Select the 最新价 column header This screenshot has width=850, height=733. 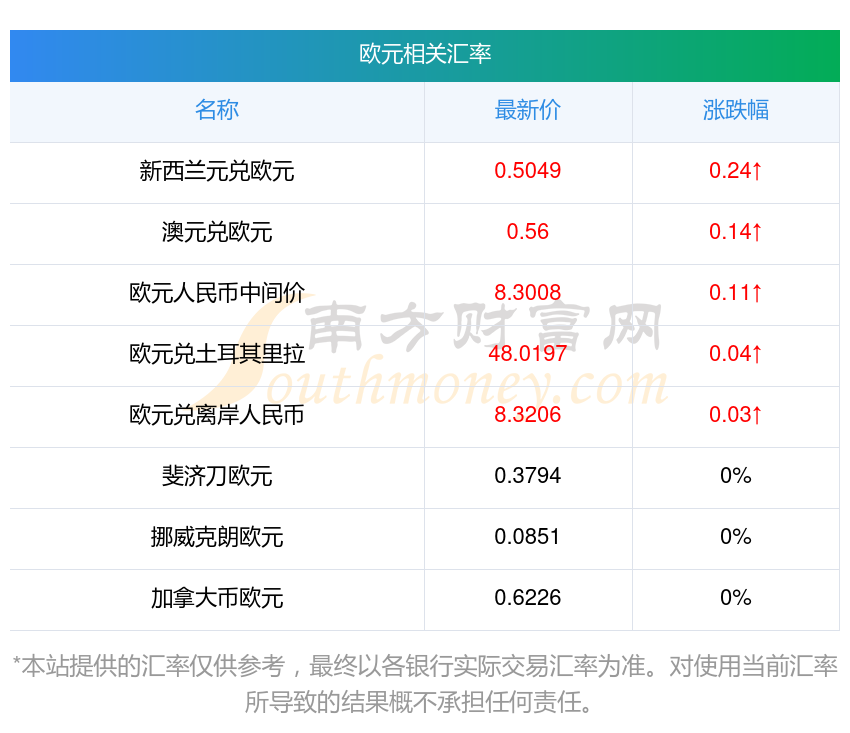[x=527, y=110]
